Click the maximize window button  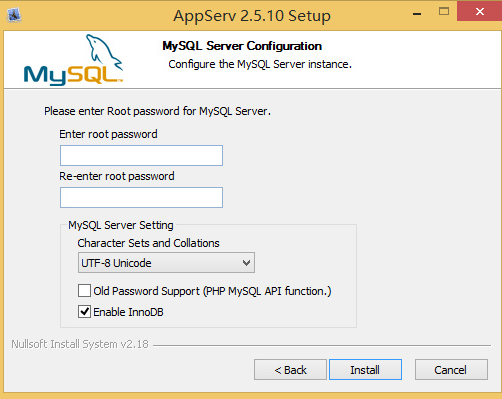point(444,12)
